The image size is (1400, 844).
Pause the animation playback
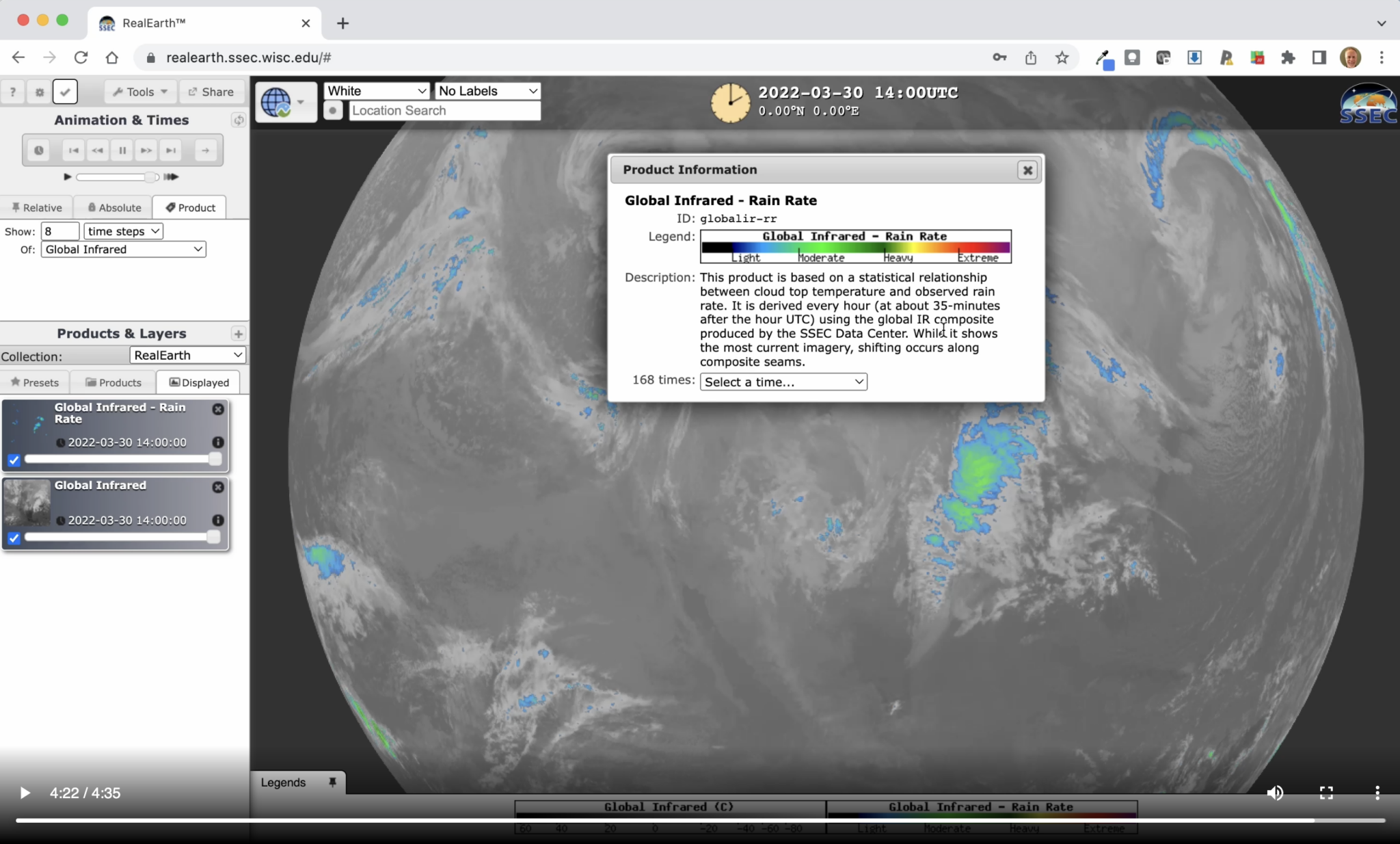tap(122, 150)
